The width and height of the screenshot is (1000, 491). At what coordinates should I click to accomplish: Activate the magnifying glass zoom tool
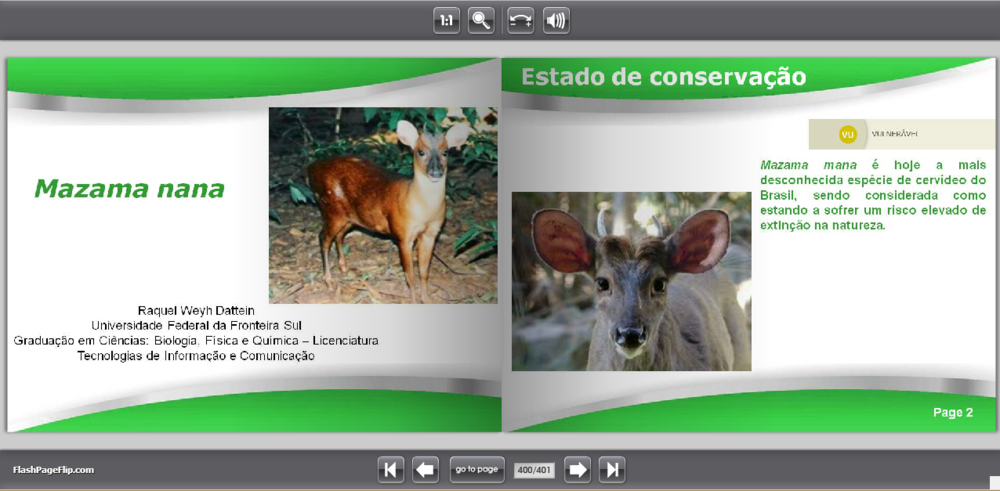(481, 20)
